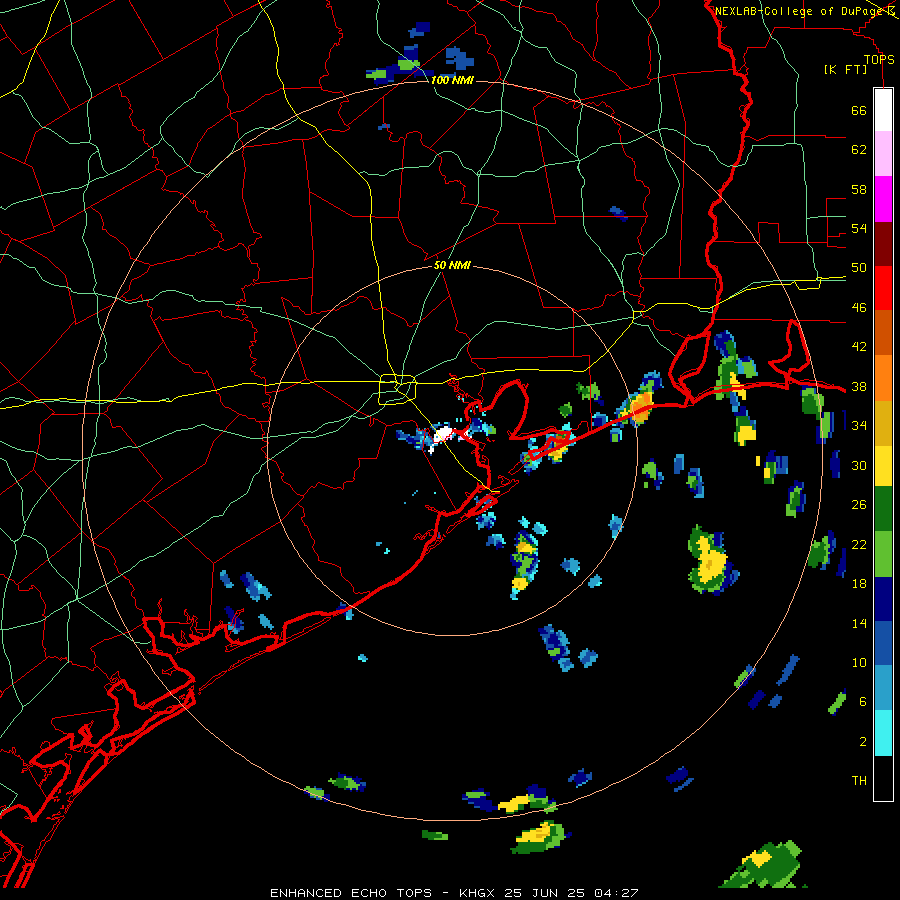This screenshot has width=900, height=900.
Task: Click the '50 NMI' range ring label
Action: (x=452, y=265)
